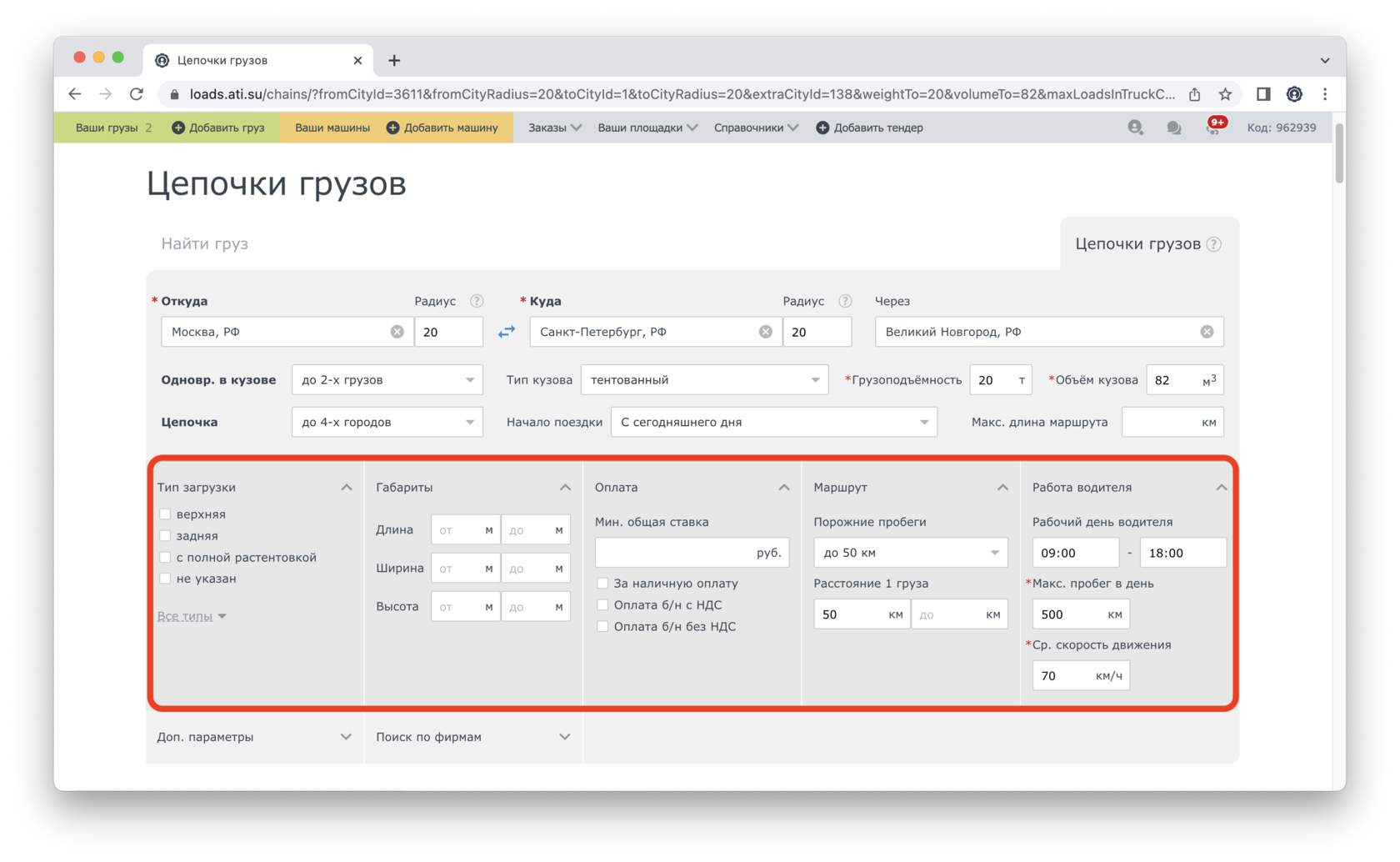Click the plus icon for Добавить машину
This screenshot has width=1400, height=862.
point(392,128)
